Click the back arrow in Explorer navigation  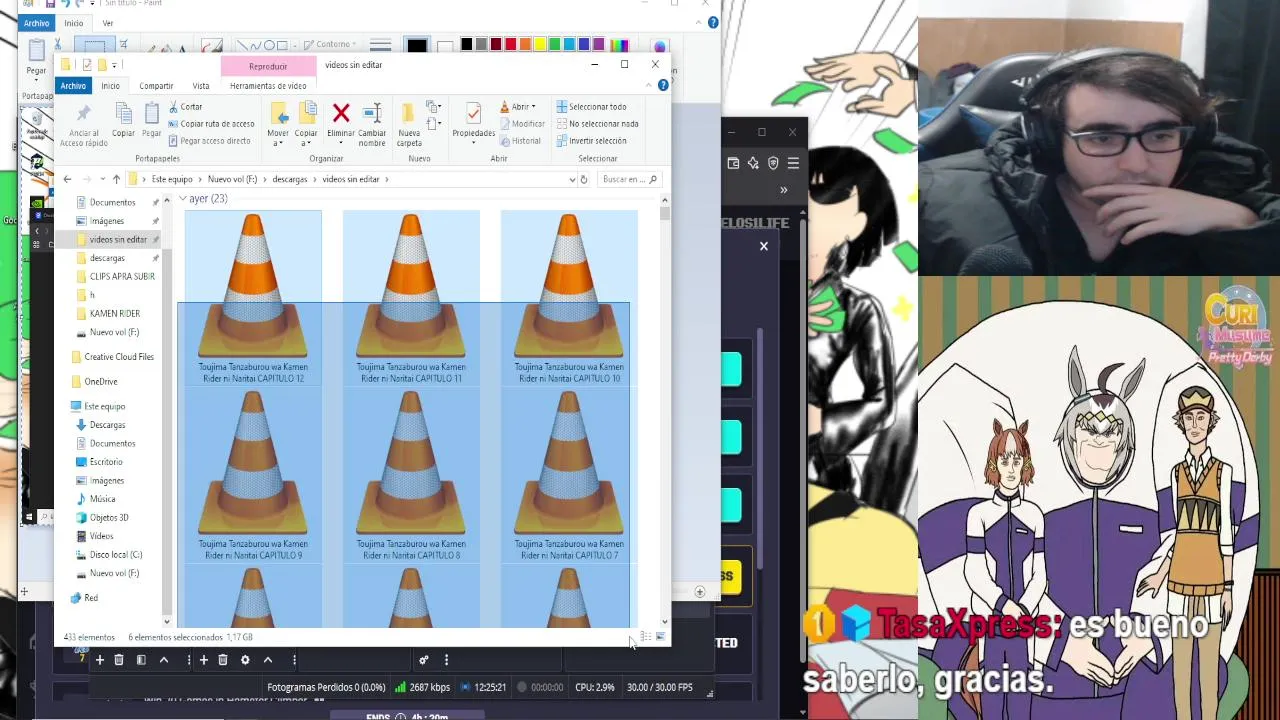[x=67, y=179]
